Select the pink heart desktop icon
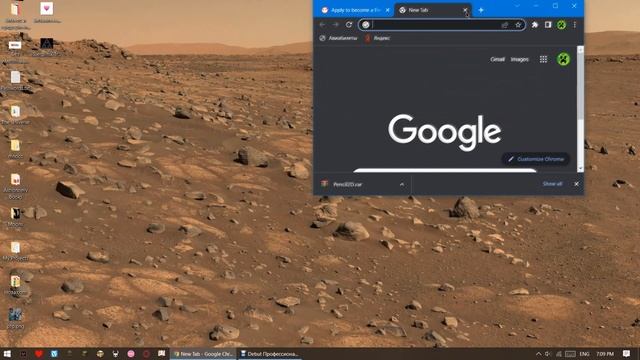The width and height of the screenshot is (640, 360). point(47,12)
